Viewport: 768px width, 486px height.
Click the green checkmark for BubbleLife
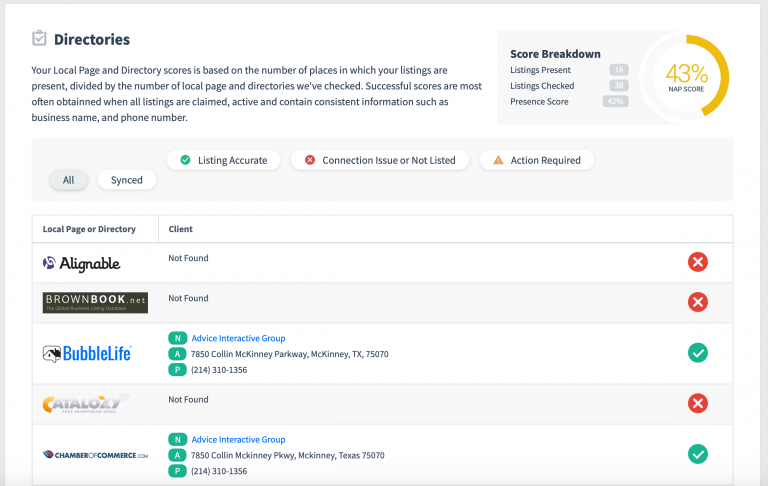698,352
